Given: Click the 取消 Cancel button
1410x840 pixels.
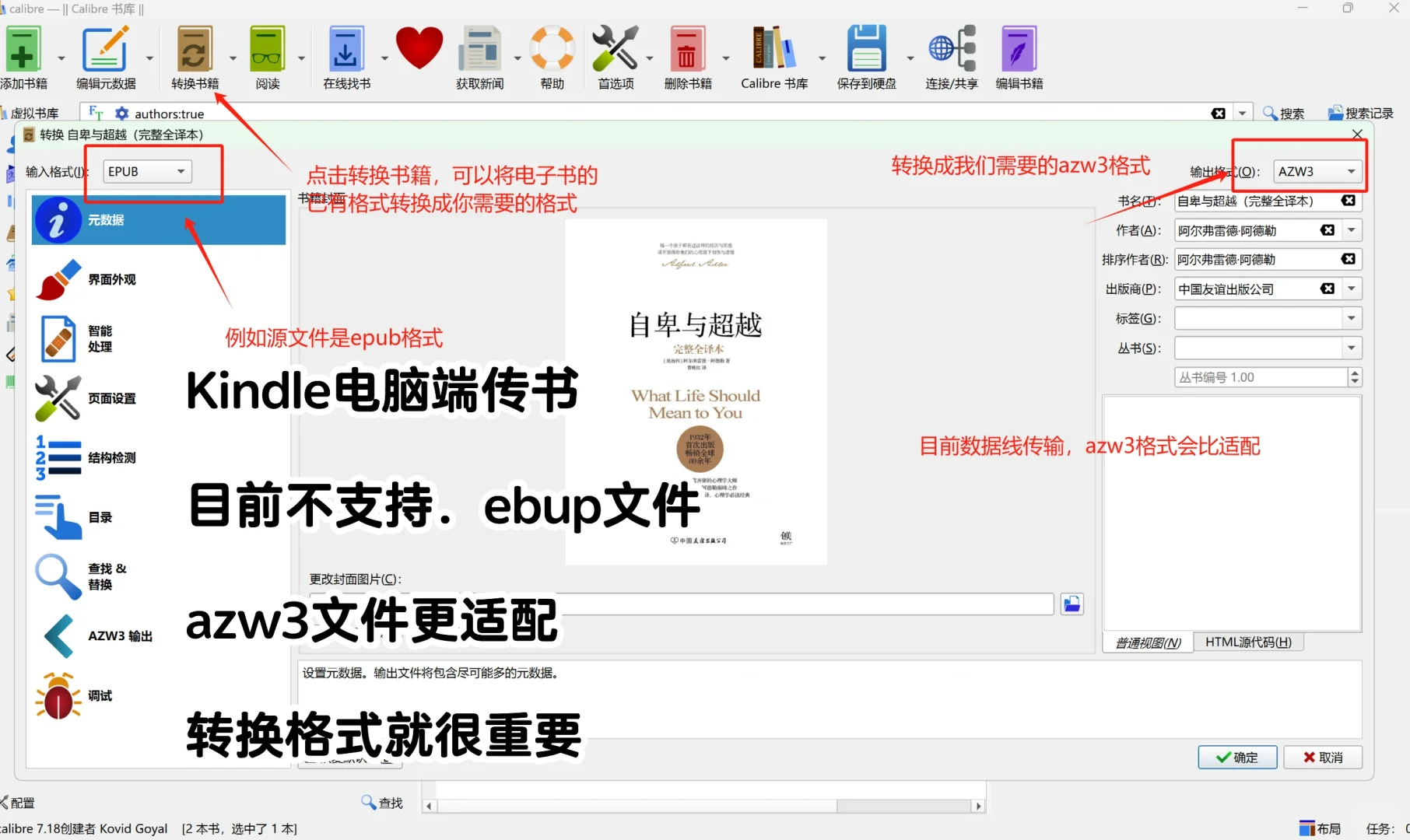Looking at the screenshot, I should [1323, 758].
